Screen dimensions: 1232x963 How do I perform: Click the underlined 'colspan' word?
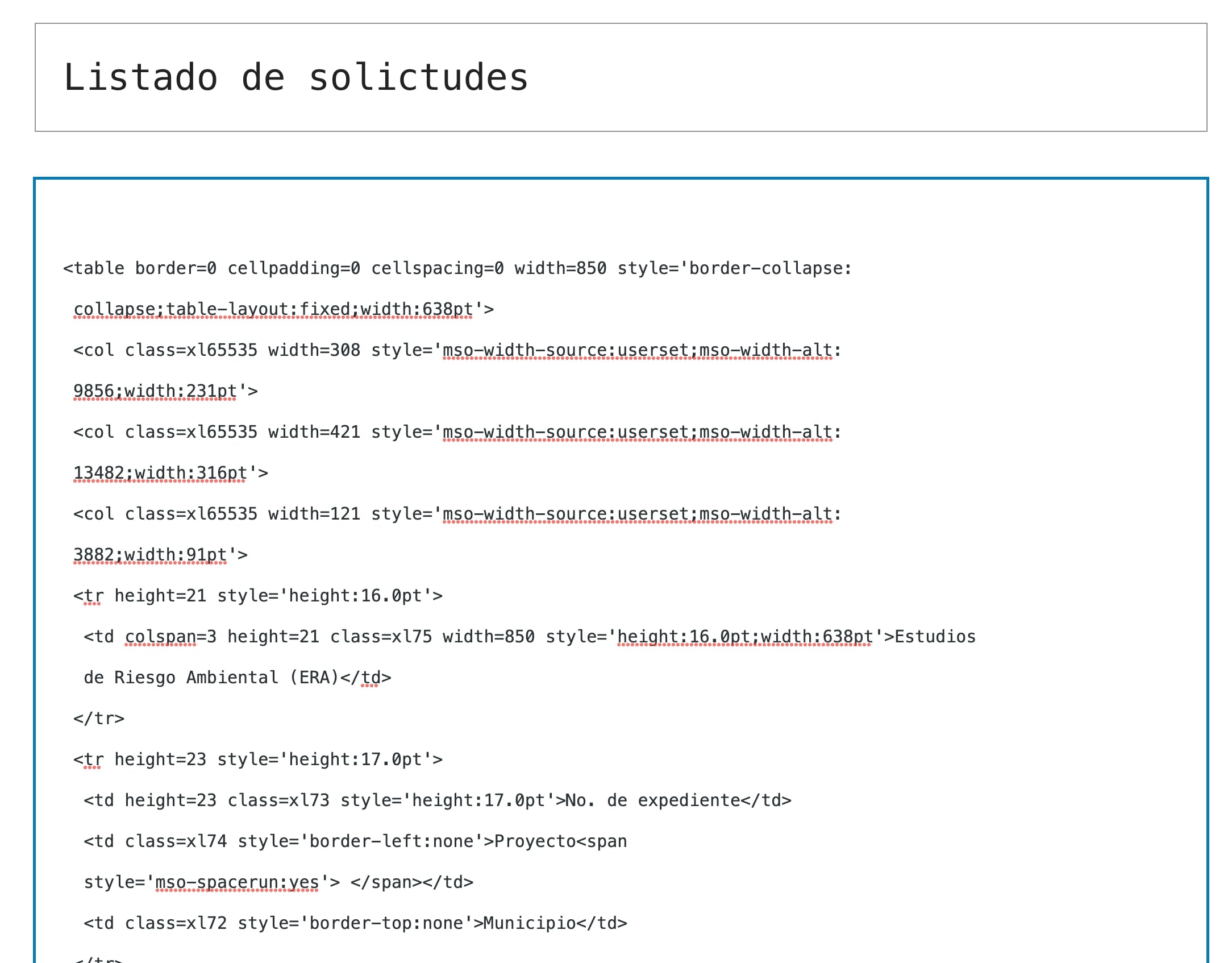[x=161, y=637]
